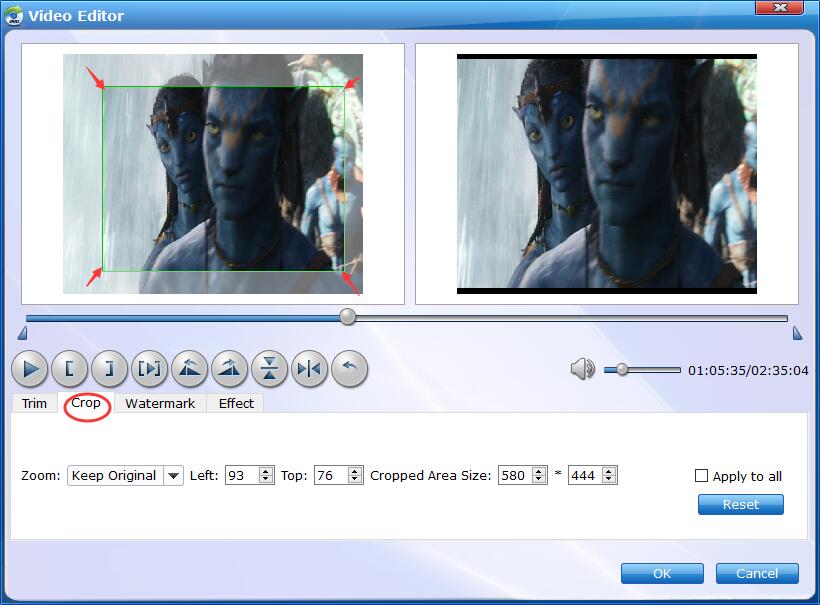The image size is (820, 605).
Task: Rotate the video clockwise
Action: (x=230, y=369)
